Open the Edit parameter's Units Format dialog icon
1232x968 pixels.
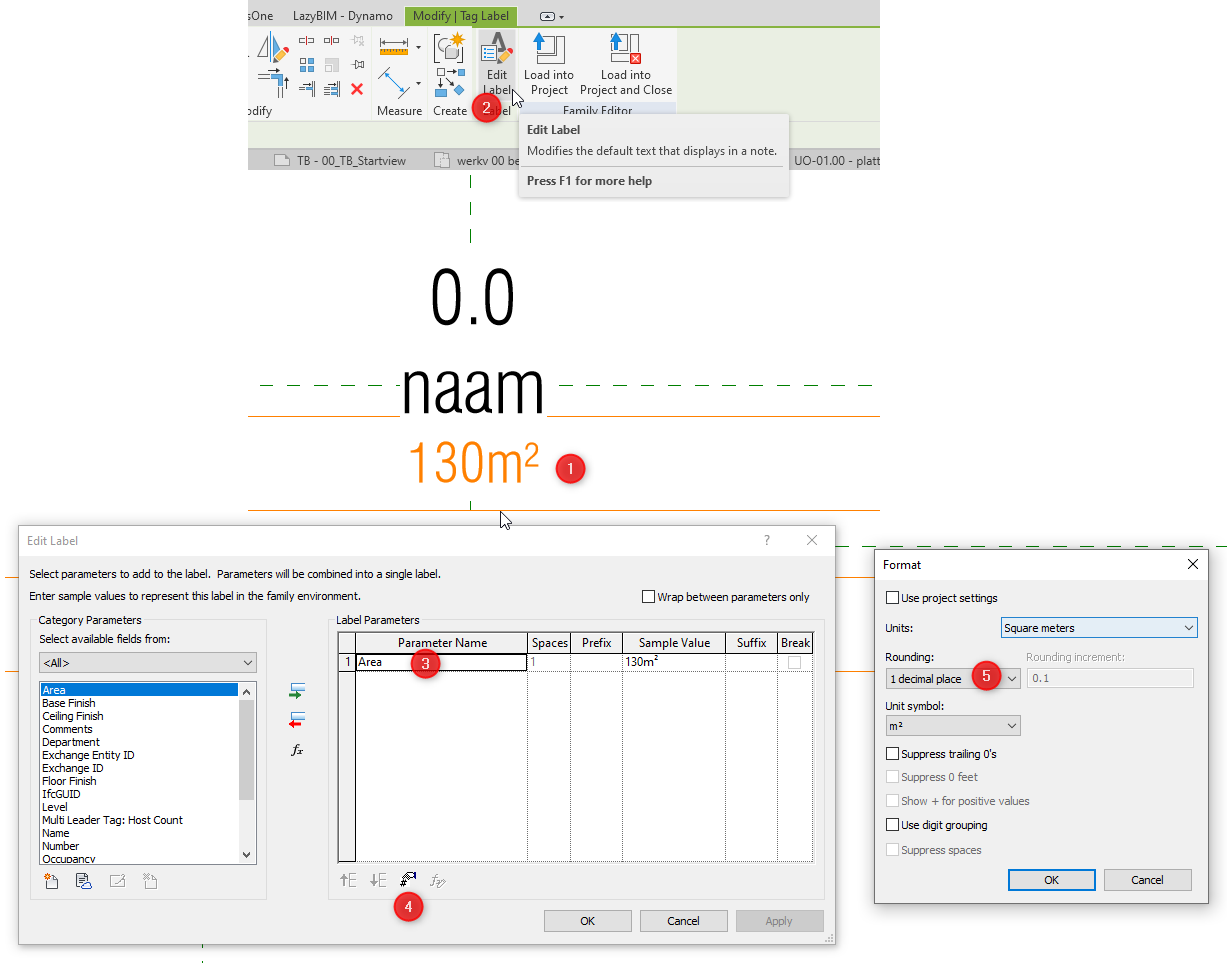[407, 878]
